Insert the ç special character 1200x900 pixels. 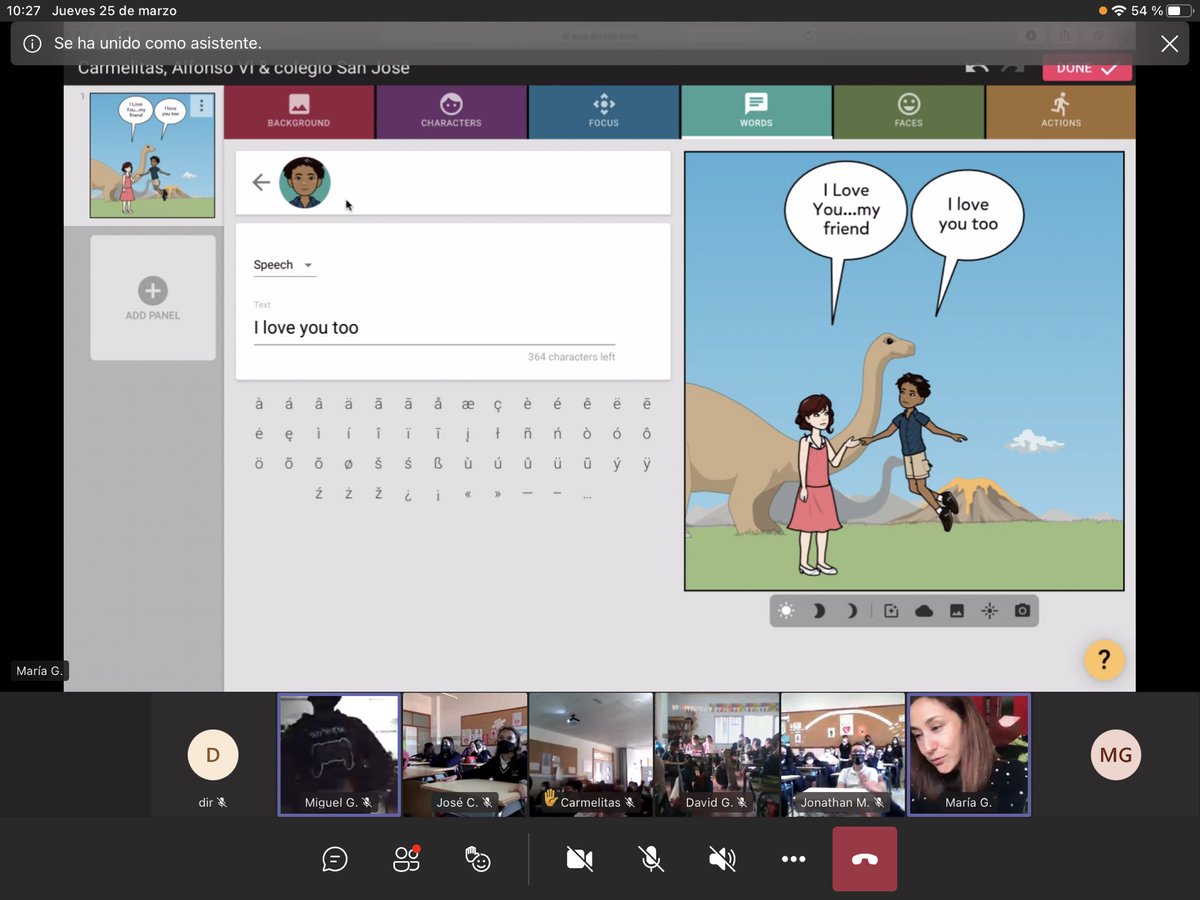pos(497,404)
